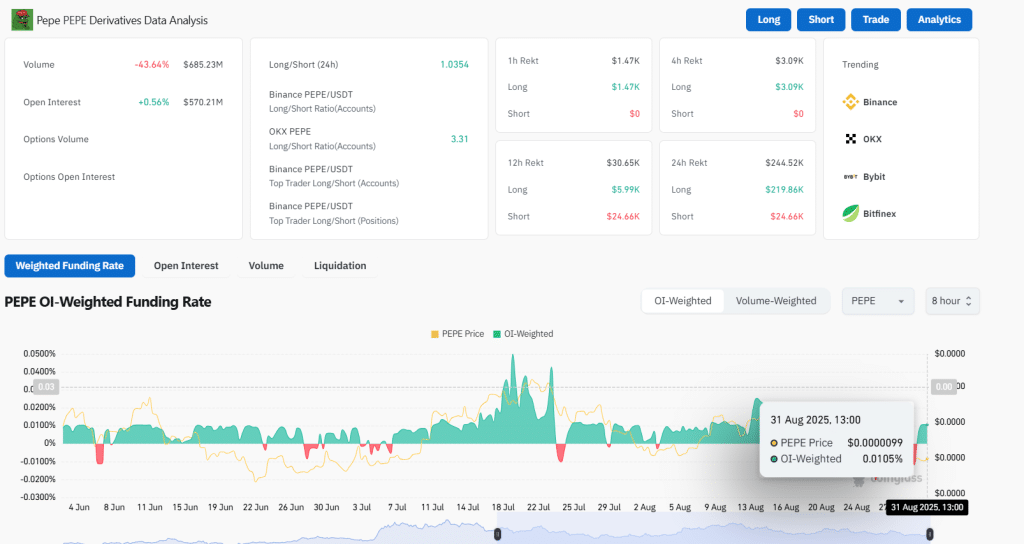
Task: Select the Weighted Funding Rate tab
Action: 70,266
